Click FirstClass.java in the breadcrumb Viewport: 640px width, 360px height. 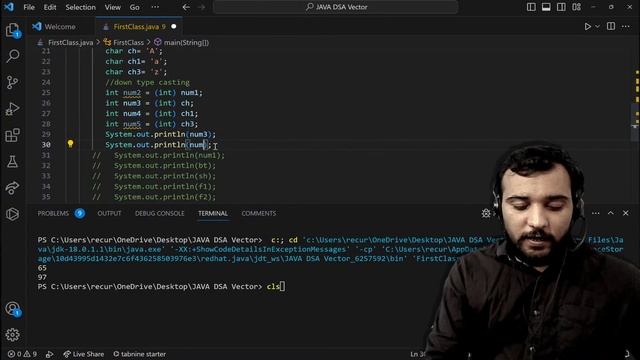coord(70,42)
